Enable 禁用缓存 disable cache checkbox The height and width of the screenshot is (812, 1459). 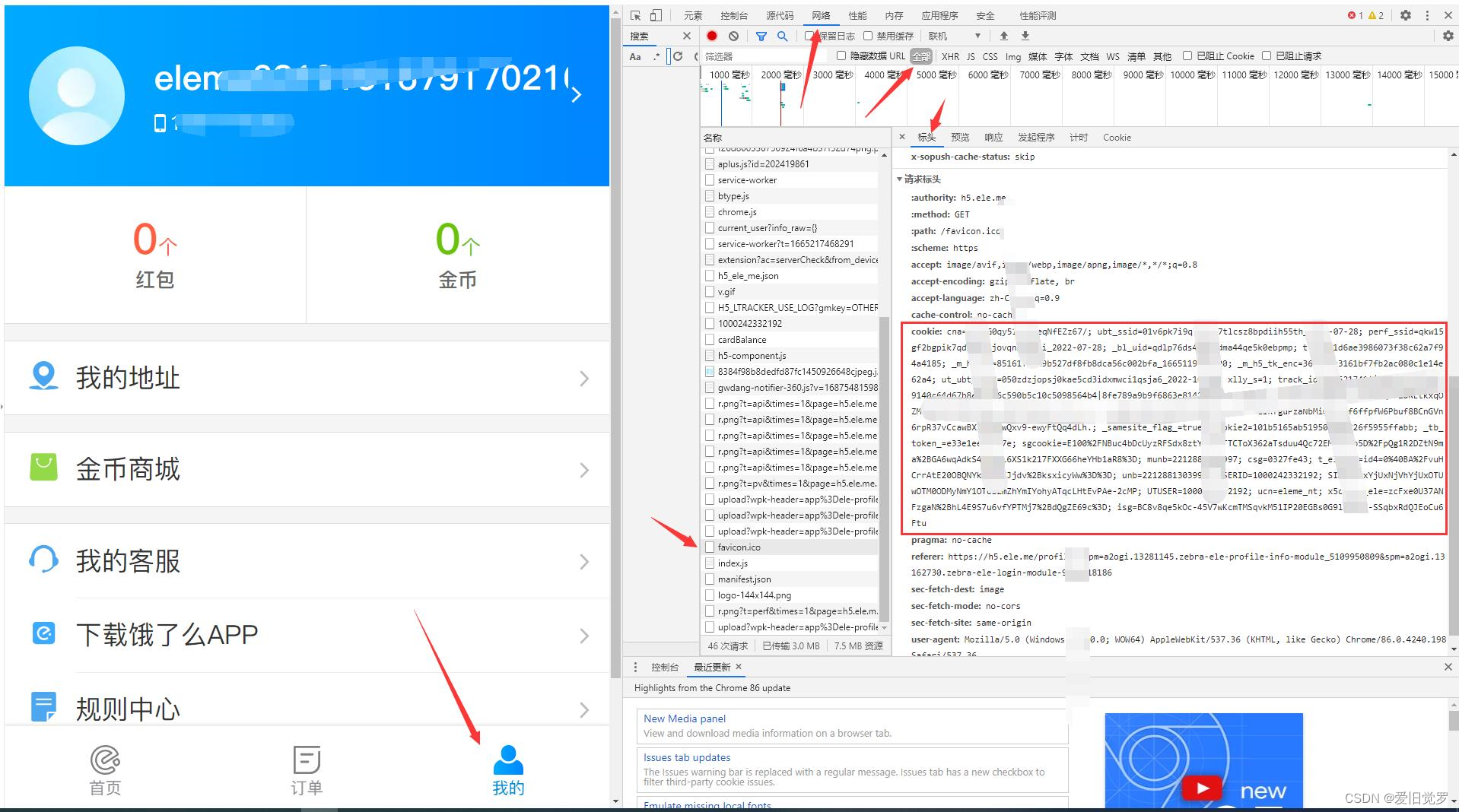coord(867,36)
